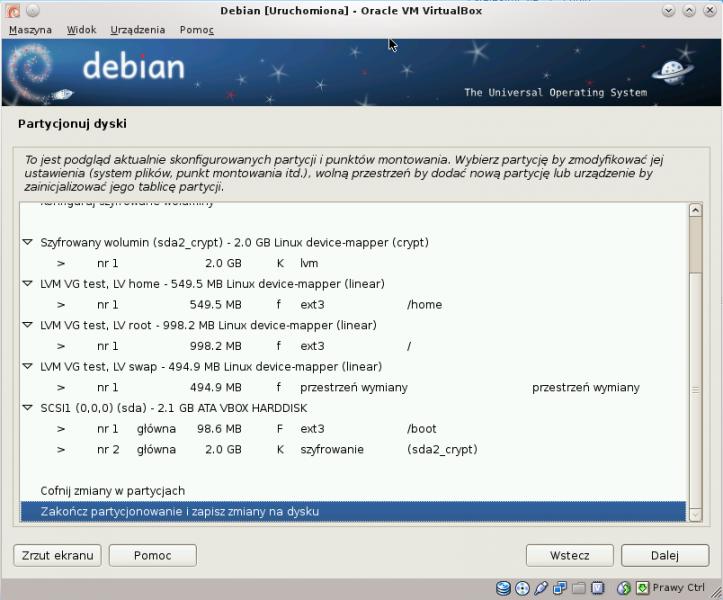Image resolution: width=723 pixels, height=600 pixels.
Task: Click the network adapters status icon
Action: [560, 588]
